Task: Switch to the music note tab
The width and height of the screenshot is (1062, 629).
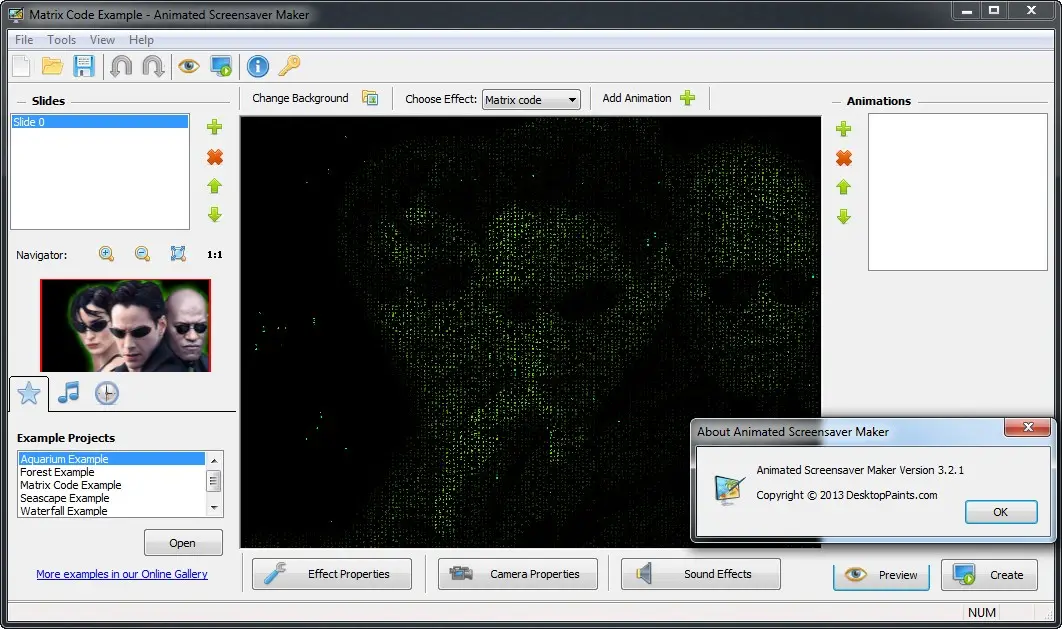Action: (x=68, y=393)
